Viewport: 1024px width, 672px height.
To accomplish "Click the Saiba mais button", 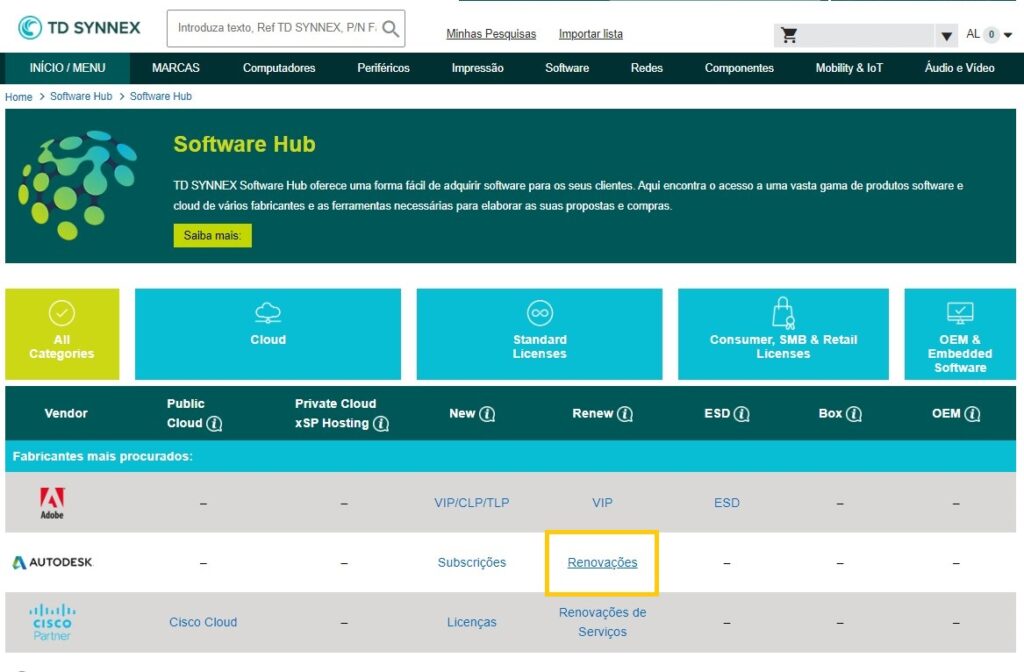I will [212, 236].
